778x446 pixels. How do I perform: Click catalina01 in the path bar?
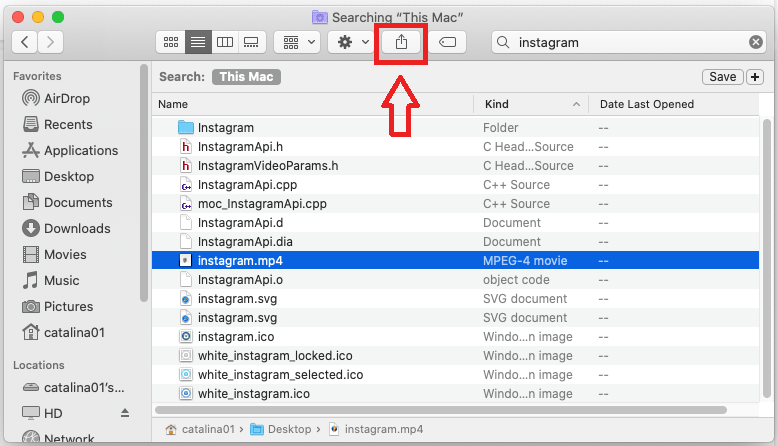coord(200,429)
